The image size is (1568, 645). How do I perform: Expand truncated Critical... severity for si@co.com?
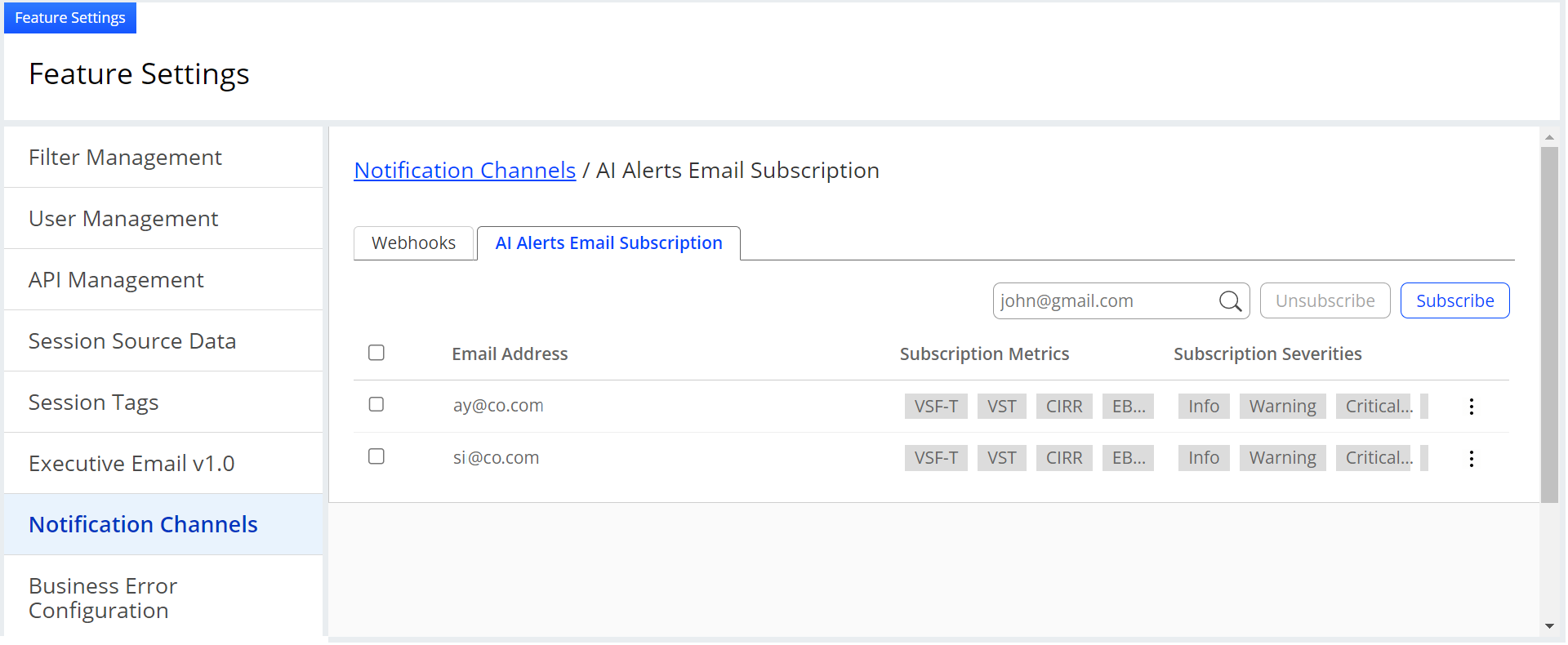click(x=1379, y=458)
